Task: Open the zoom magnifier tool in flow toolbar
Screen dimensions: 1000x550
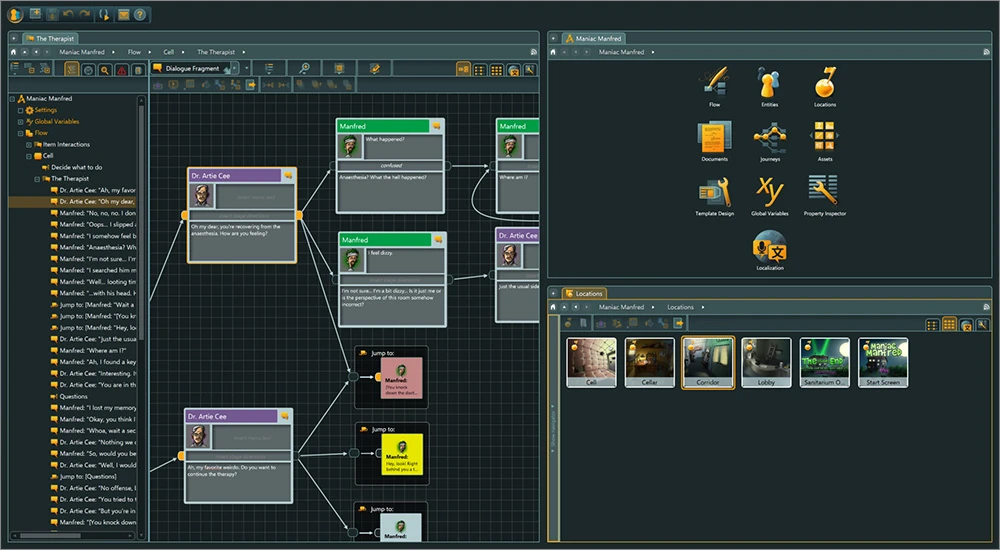Action: pyautogui.click(x=305, y=68)
